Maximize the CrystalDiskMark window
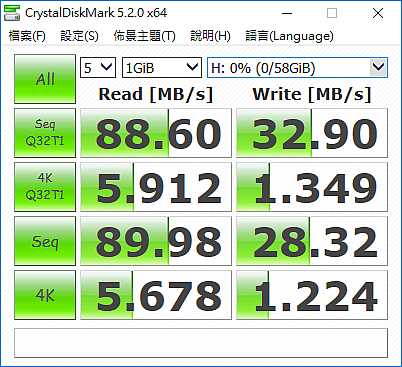This screenshot has height=367, width=402. click(332, 13)
